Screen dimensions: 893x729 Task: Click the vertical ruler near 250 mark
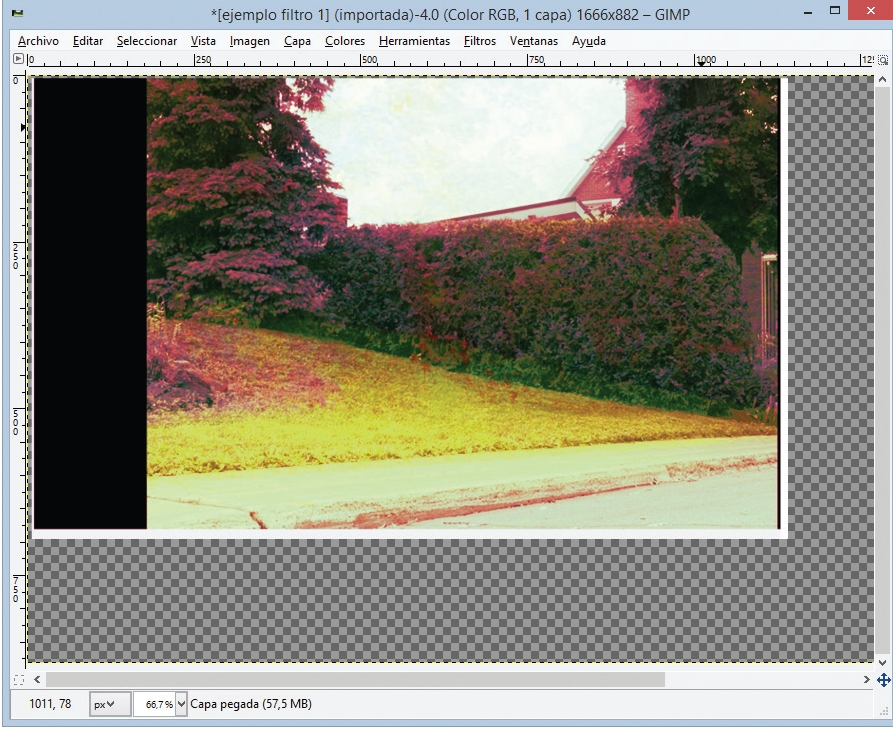(x=17, y=254)
